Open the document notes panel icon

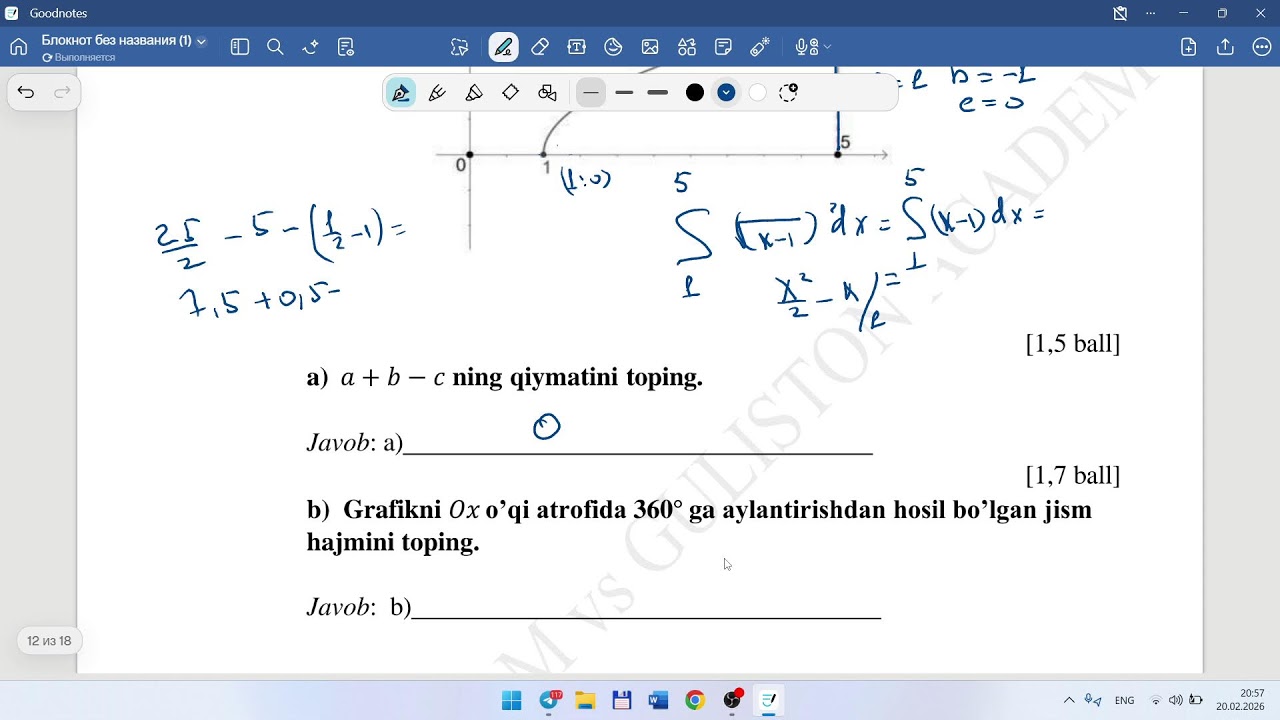tap(346, 47)
